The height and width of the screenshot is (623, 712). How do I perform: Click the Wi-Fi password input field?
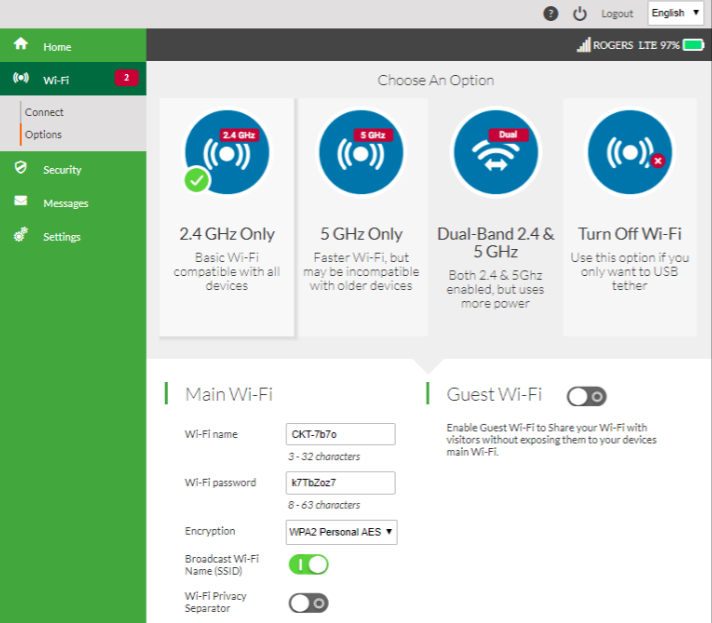[341, 483]
